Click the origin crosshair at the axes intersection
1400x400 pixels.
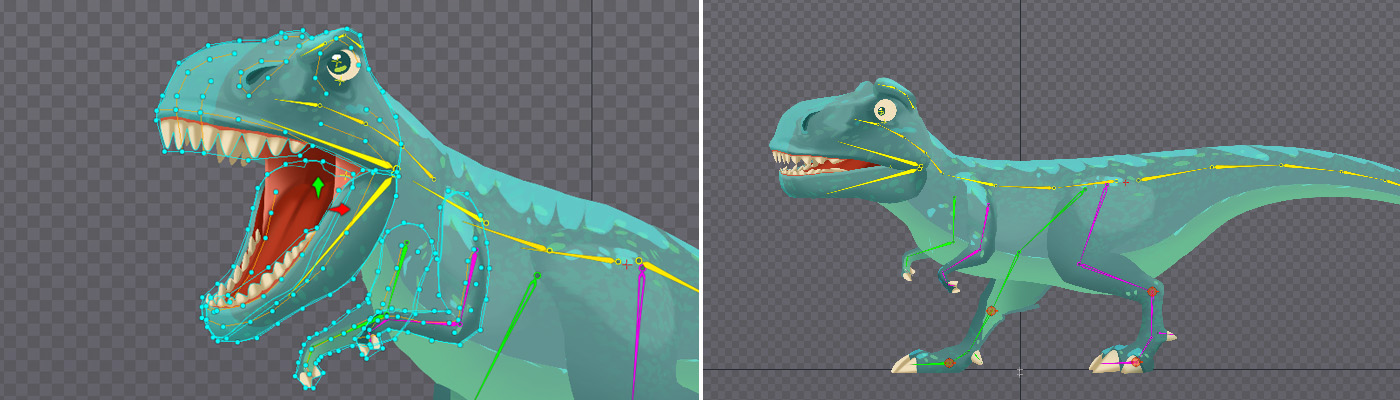[1020, 371]
